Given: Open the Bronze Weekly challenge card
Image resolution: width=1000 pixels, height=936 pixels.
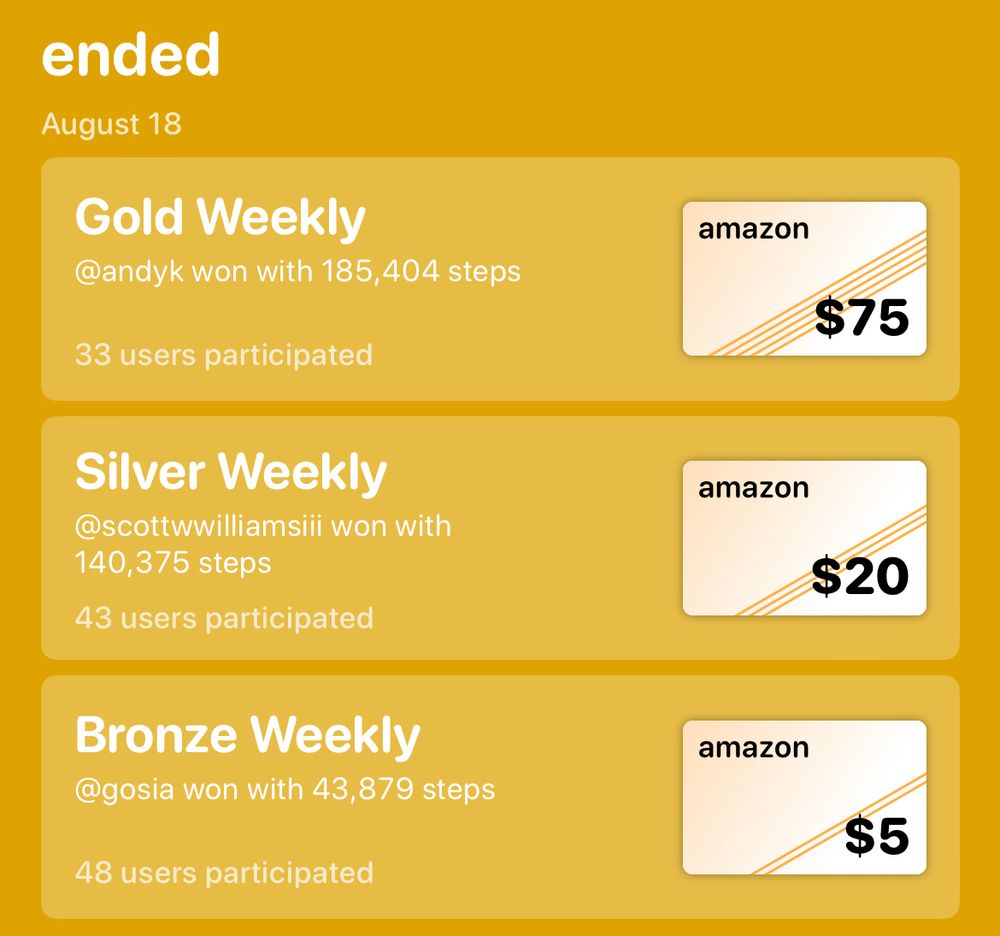Looking at the screenshot, I should pos(500,797).
